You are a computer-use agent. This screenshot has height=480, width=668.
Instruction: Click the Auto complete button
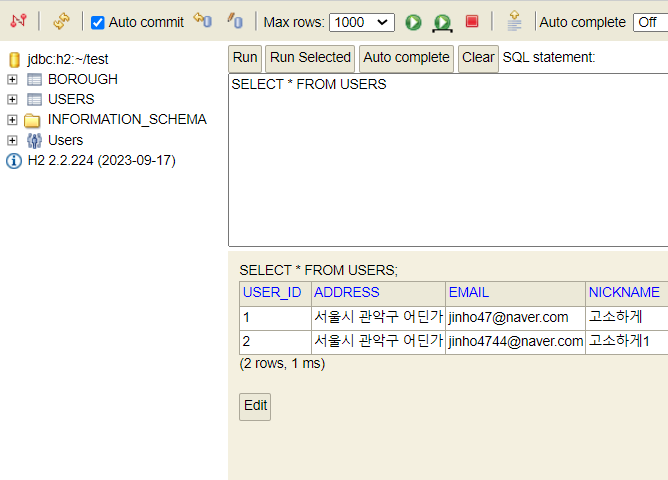pyautogui.click(x=406, y=58)
